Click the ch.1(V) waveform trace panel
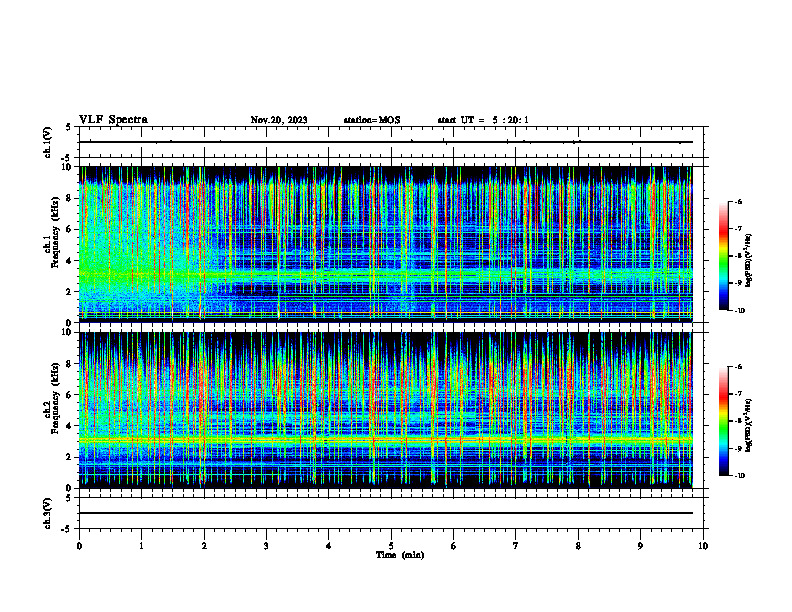The width and height of the screenshot is (792, 612). [391, 142]
